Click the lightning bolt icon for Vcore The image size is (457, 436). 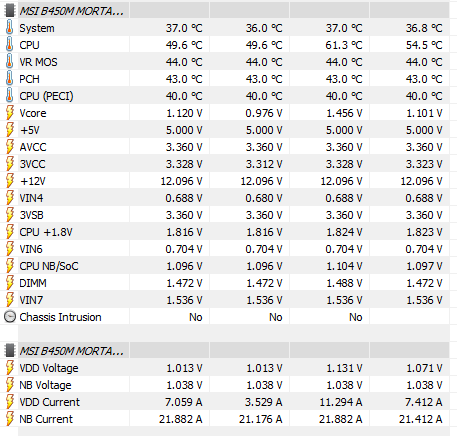10,113
